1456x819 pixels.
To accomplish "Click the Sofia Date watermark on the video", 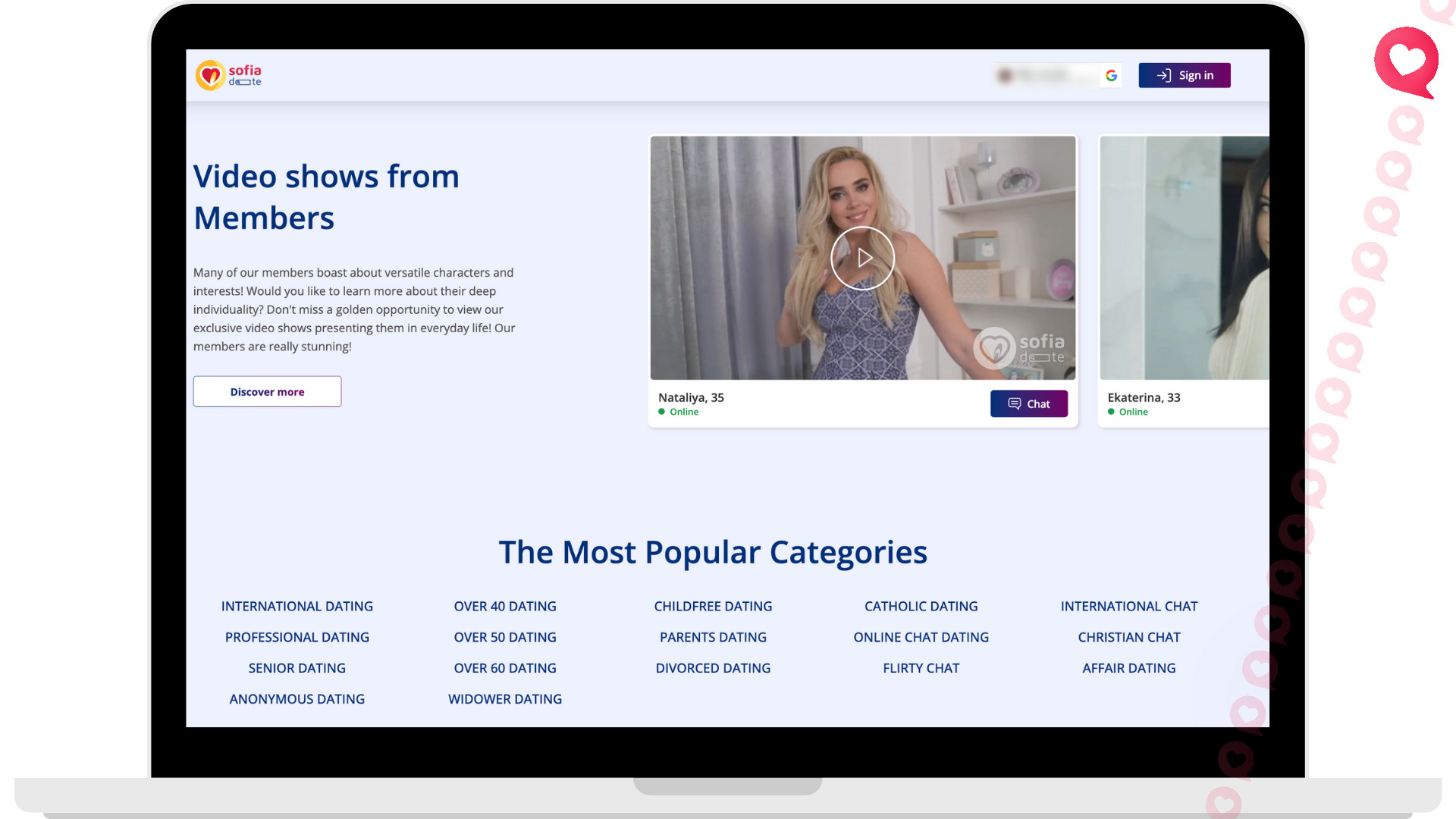I will point(1020,349).
